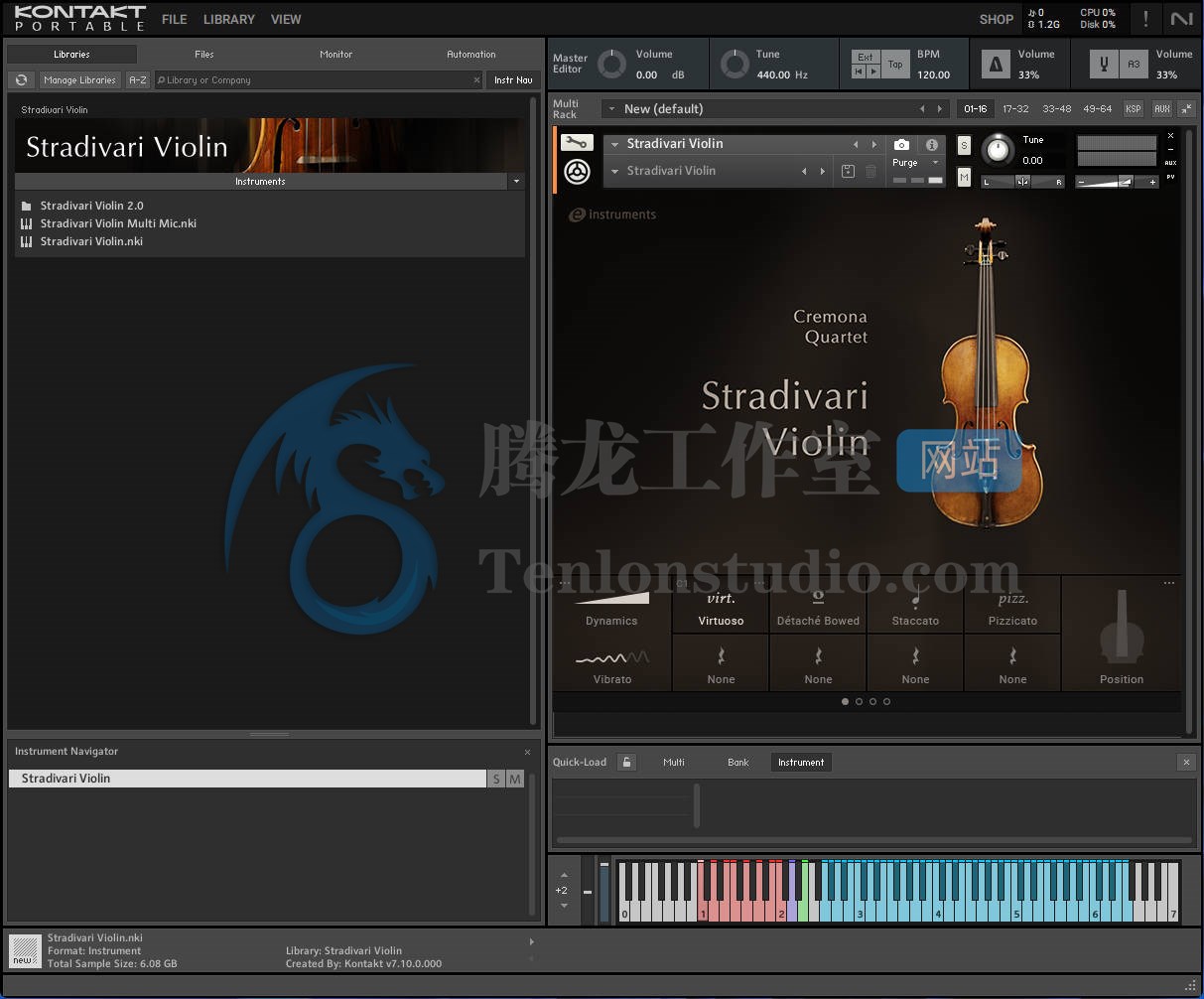Sort libraries with the A-Z icon
This screenshot has height=999, width=1204.
(137, 80)
